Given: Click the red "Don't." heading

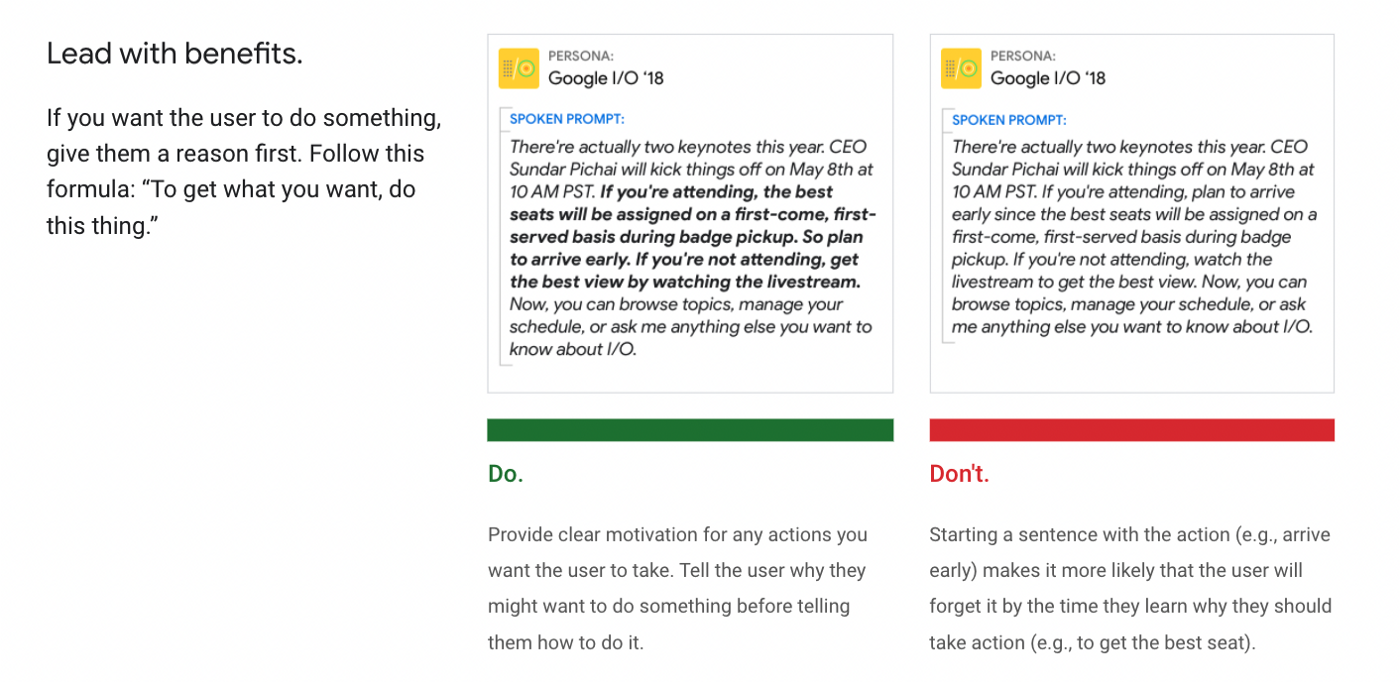Looking at the screenshot, I should click(959, 474).
